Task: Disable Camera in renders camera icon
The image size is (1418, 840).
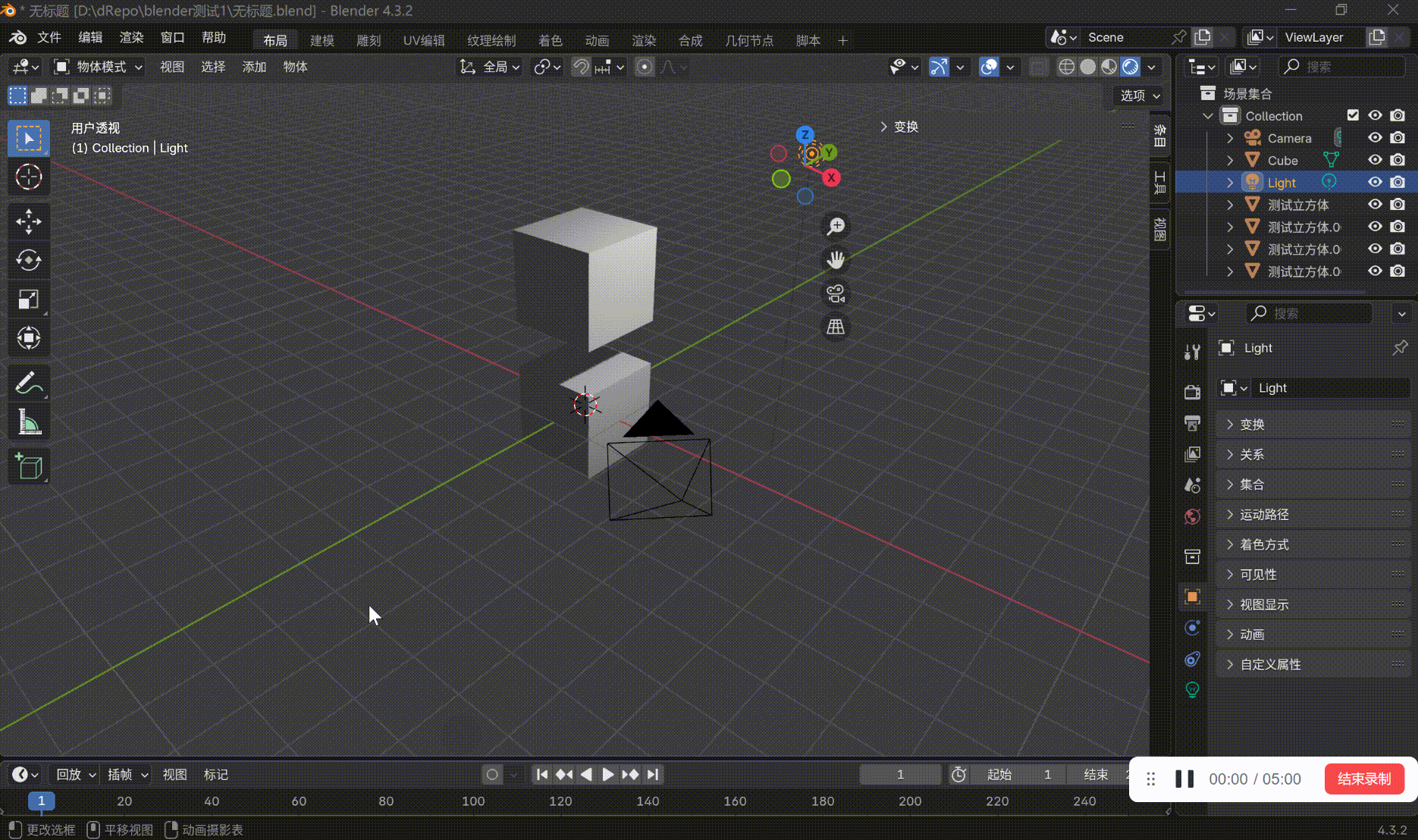Action: (x=1398, y=138)
